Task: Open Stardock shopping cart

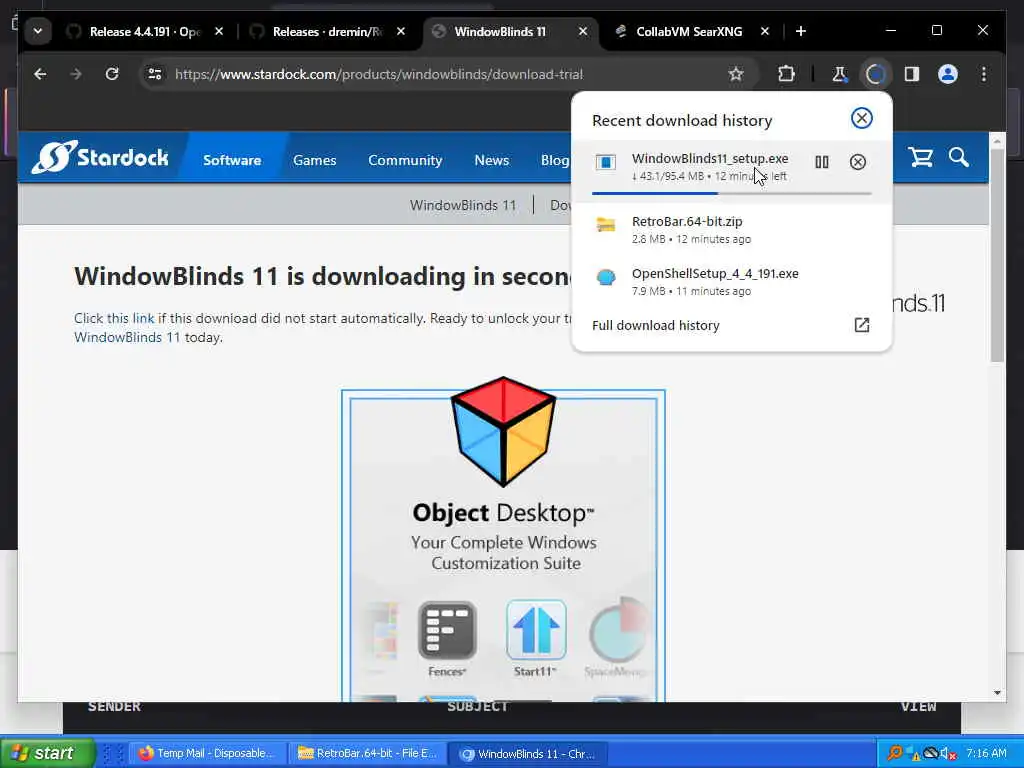Action: [921, 157]
